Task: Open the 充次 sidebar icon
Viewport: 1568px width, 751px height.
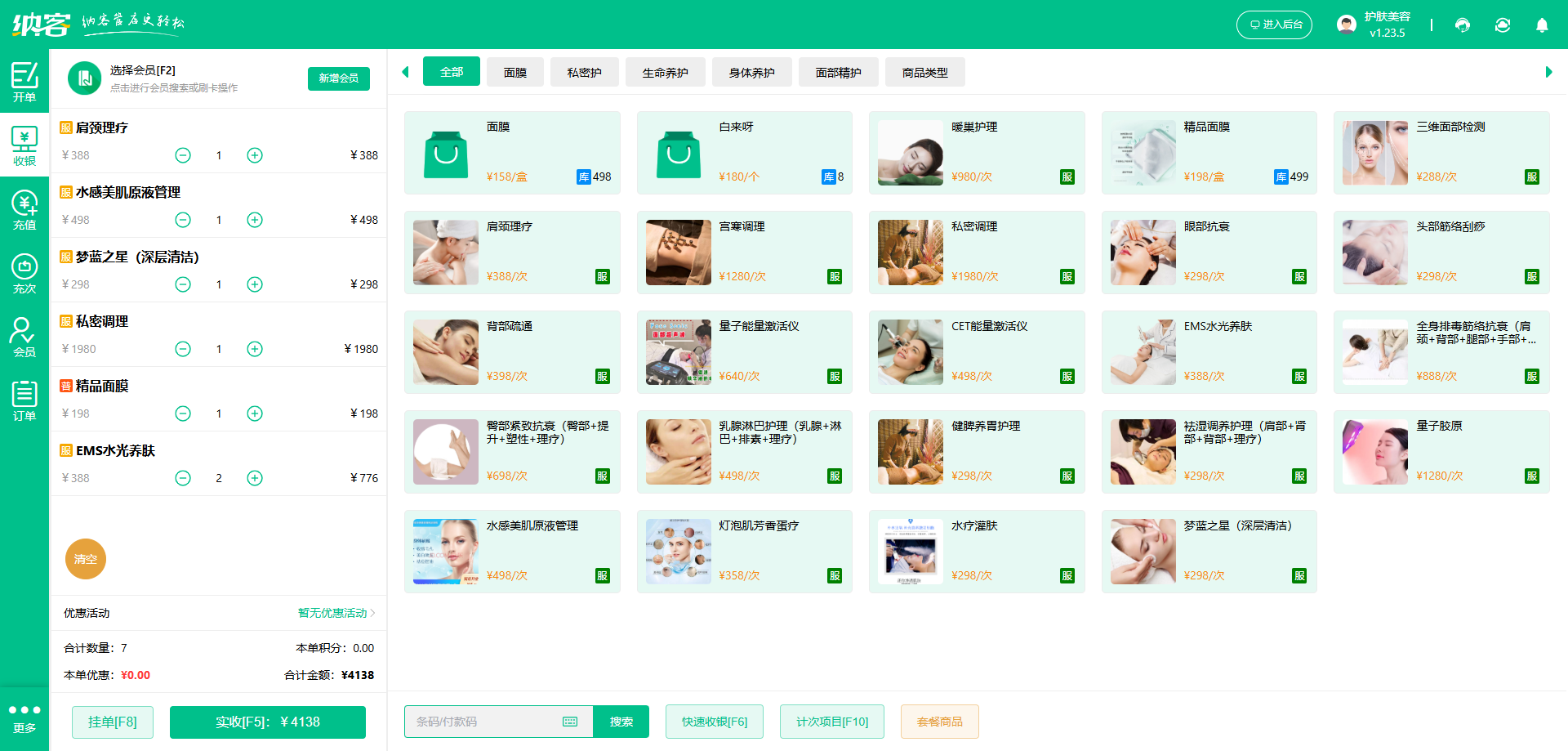Action: (24, 274)
